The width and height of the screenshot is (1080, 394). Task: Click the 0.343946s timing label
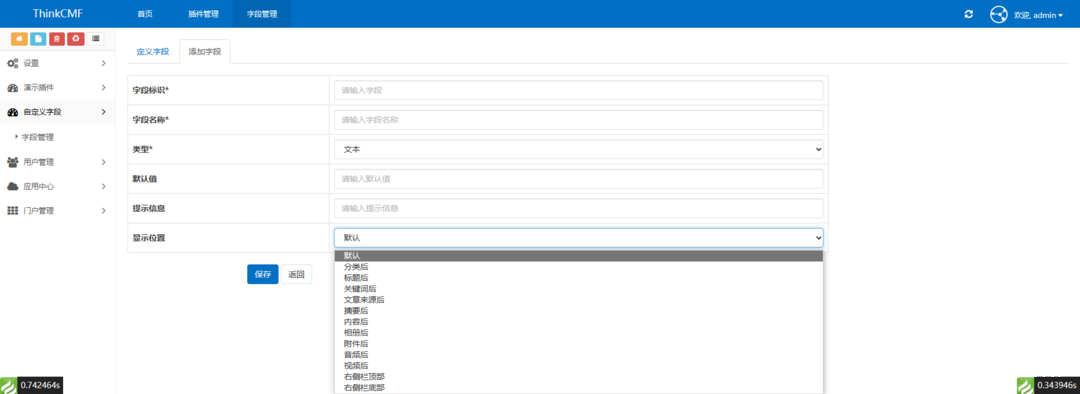coord(1057,385)
